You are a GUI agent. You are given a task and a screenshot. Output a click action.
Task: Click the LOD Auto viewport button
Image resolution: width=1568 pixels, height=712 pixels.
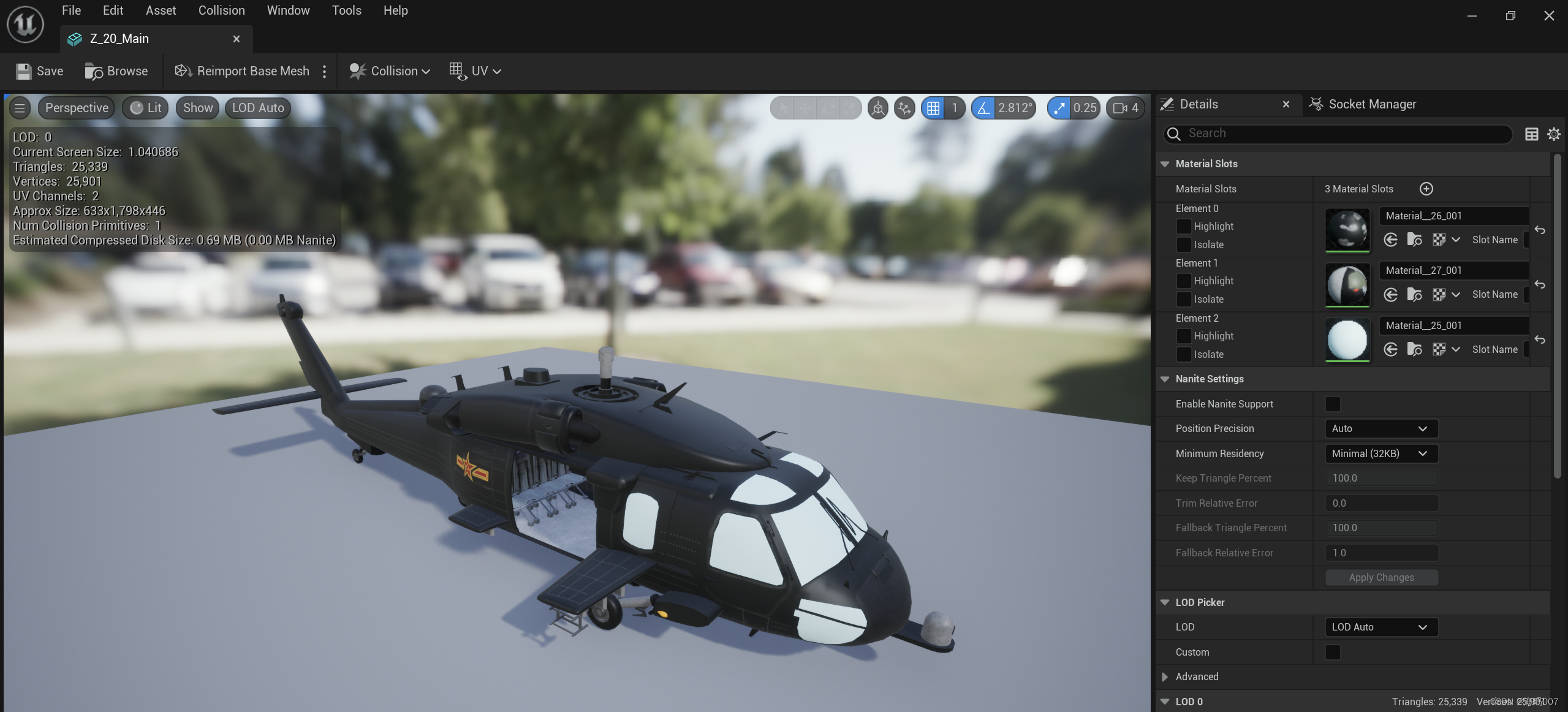point(258,108)
